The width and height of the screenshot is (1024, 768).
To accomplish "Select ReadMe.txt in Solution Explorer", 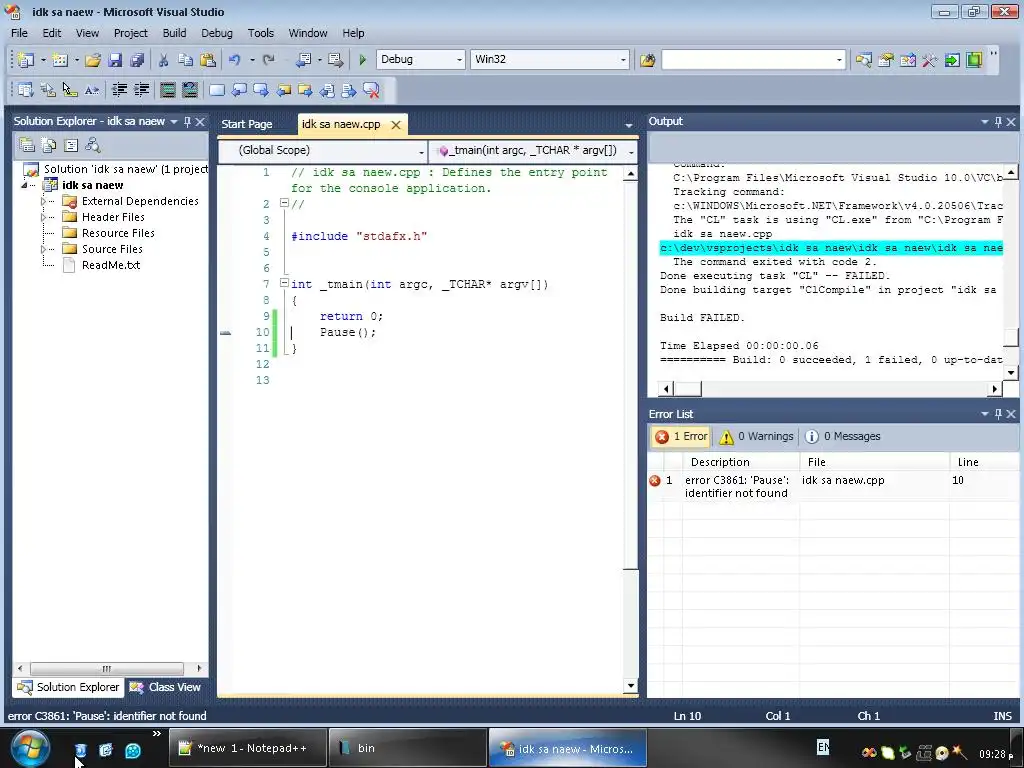I will (110, 265).
